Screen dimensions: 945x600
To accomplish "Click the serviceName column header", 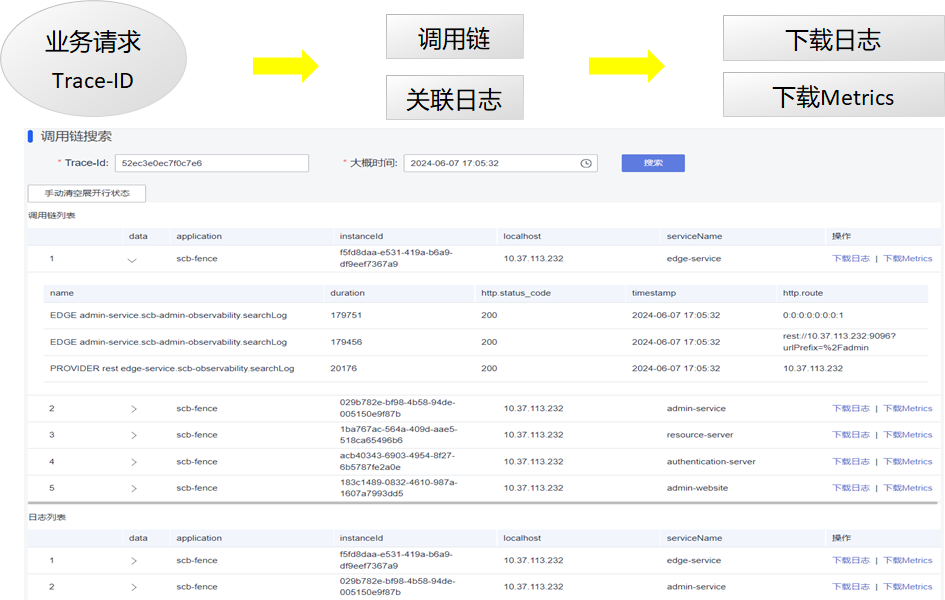I will pos(695,236).
